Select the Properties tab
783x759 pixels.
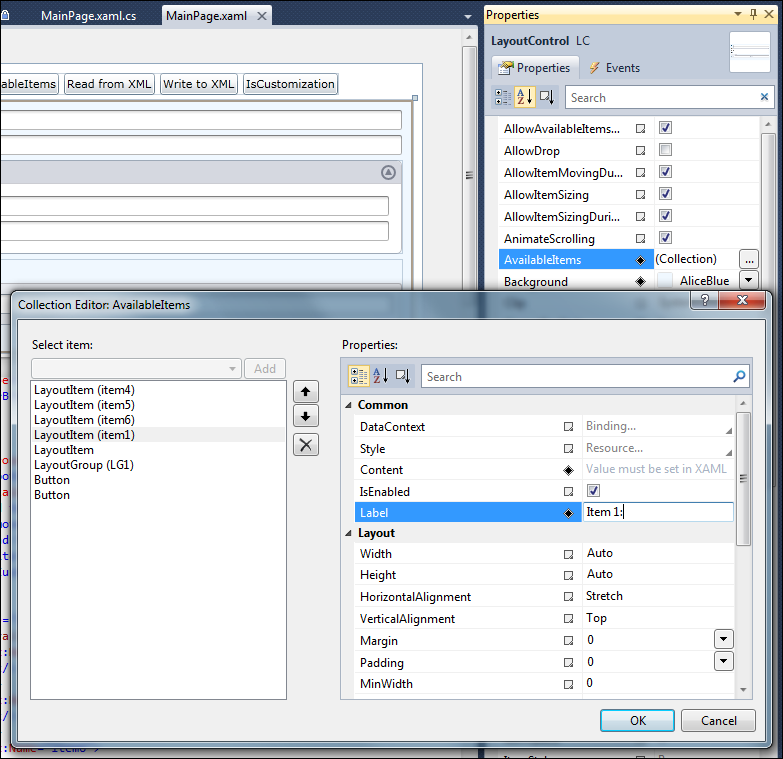535,68
